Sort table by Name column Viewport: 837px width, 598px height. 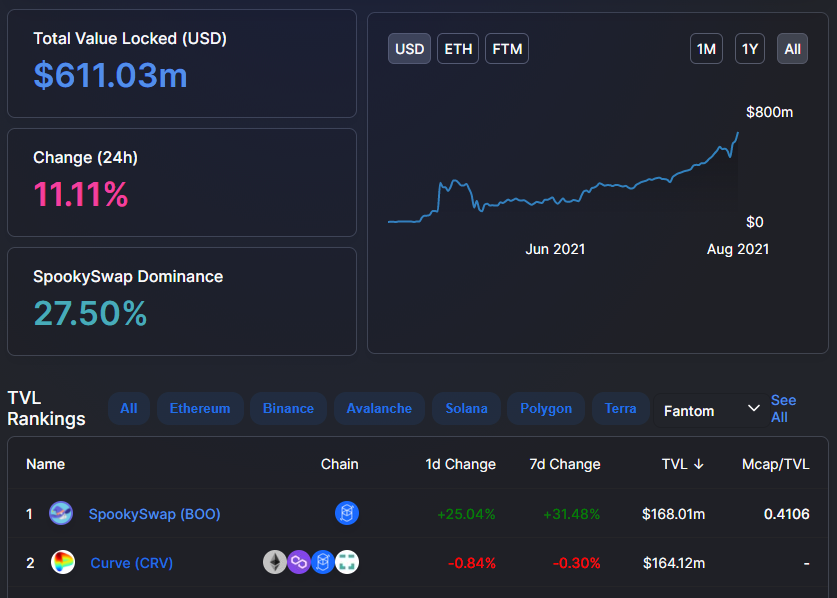tap(45, 464)
